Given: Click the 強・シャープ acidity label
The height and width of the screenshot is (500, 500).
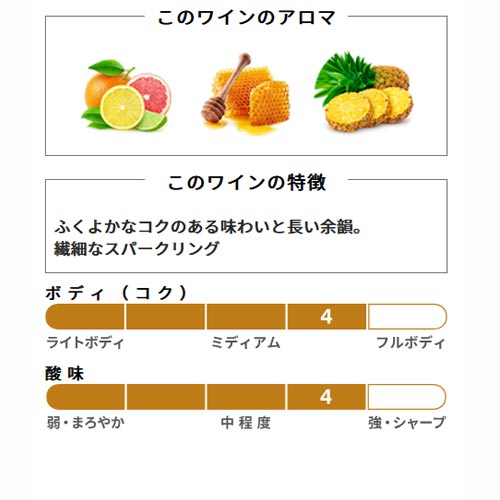Looking at the screenshot, I should [x=407, y=423].
